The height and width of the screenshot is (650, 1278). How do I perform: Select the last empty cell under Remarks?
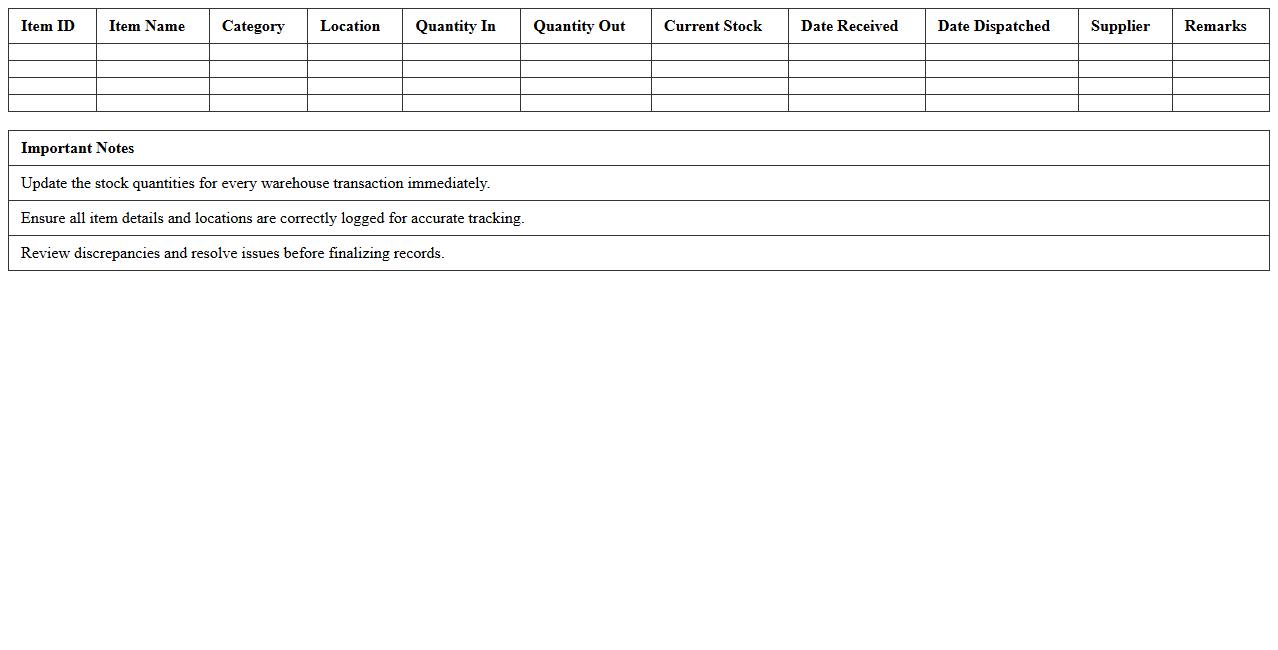click(1220, 103)
